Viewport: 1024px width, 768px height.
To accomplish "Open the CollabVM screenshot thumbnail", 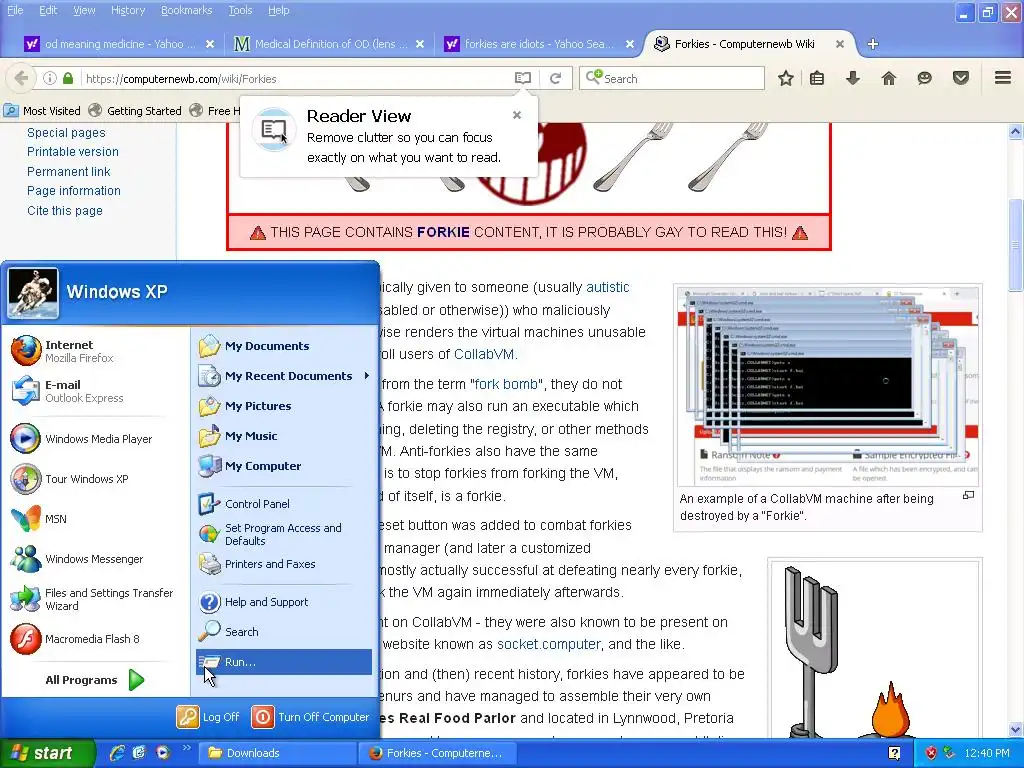I will point(827,385).
